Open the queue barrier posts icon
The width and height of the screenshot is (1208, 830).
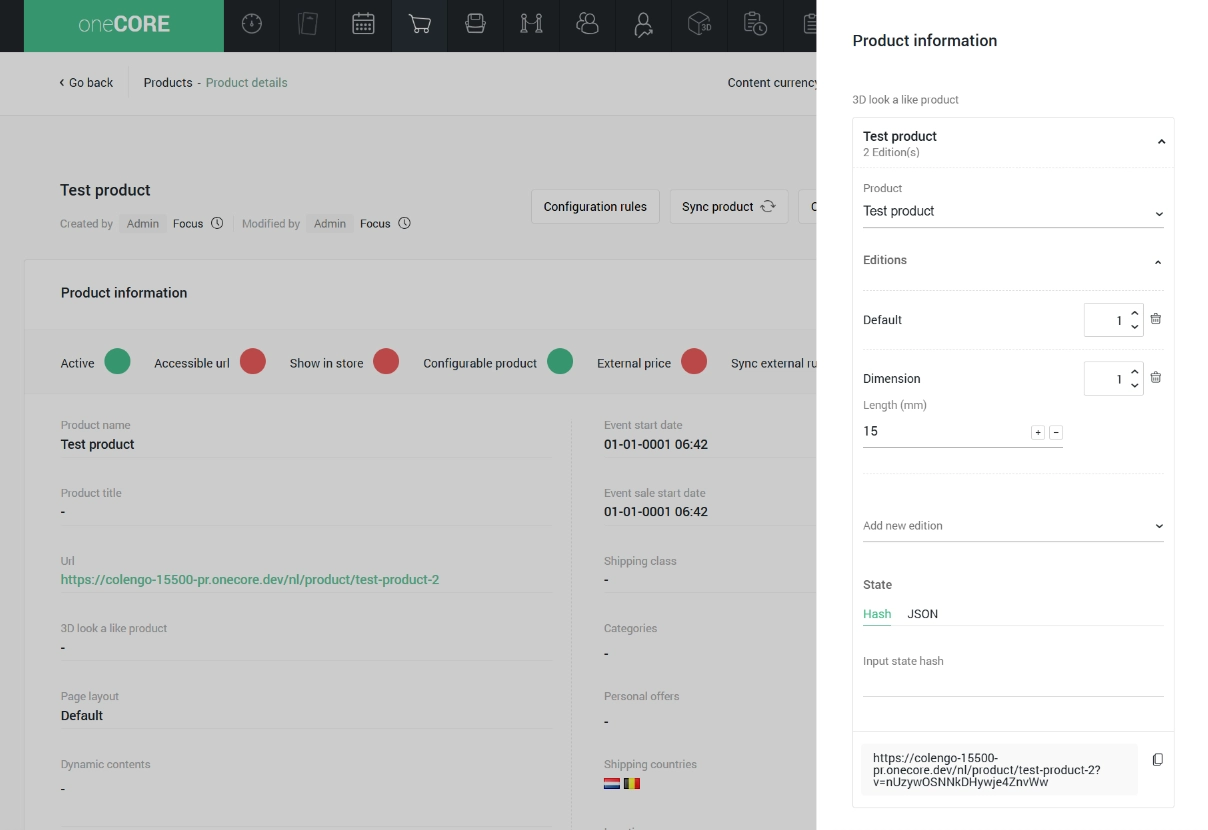(x=532, y=25)
